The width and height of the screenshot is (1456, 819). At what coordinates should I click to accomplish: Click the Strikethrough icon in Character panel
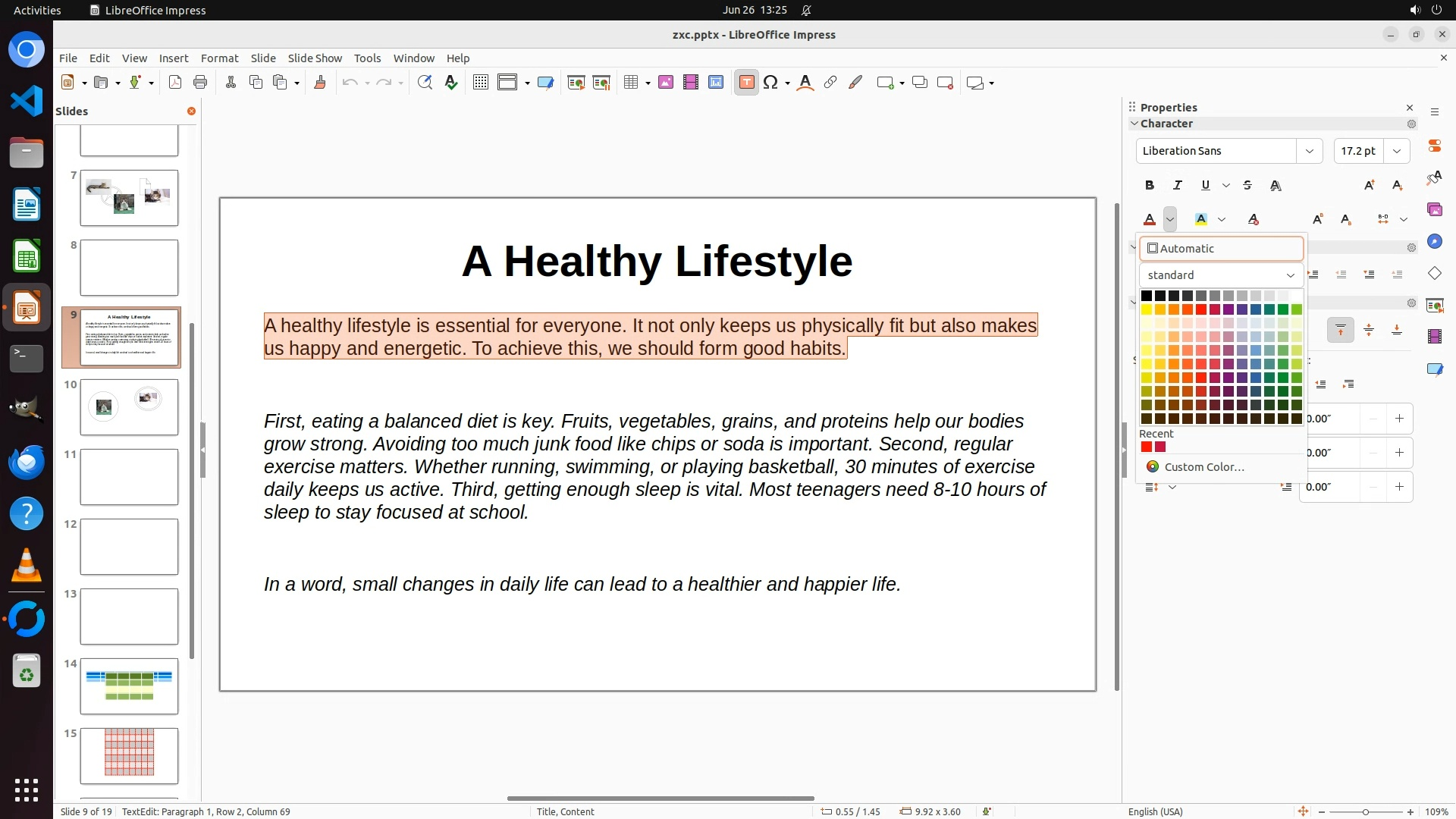[1247, 185]
